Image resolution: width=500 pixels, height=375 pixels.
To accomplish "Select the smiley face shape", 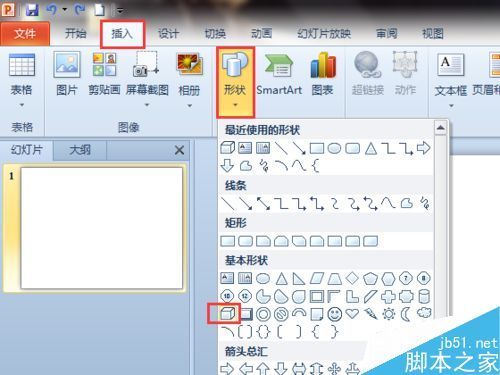I will [335, 314].
